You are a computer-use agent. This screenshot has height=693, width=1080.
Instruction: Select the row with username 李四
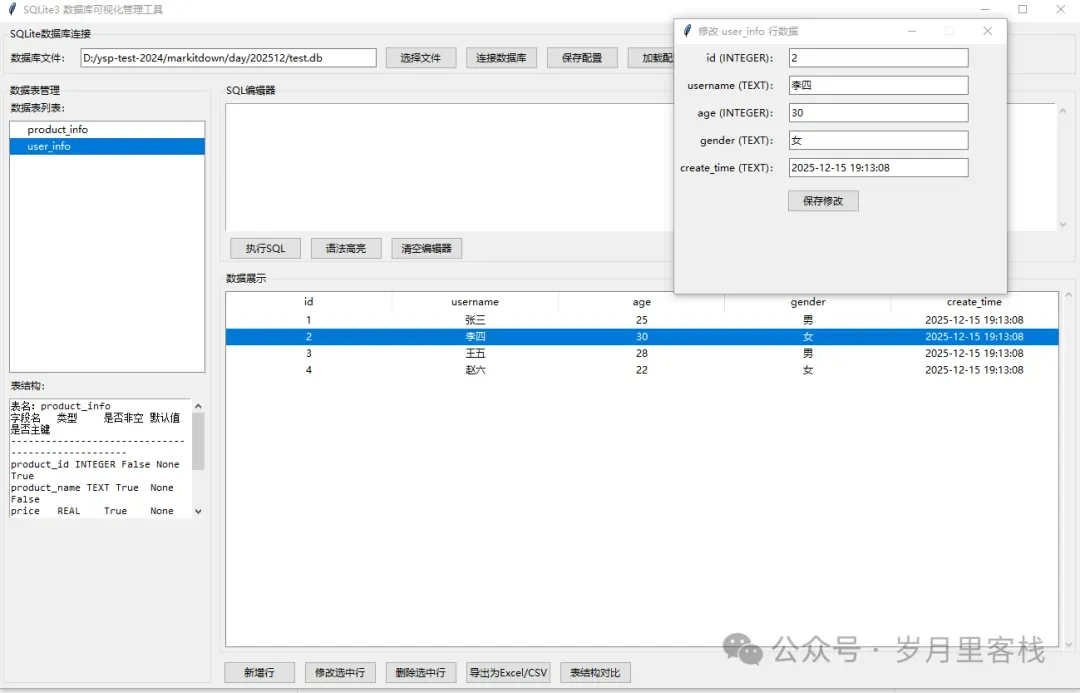[x=642, y=337]
